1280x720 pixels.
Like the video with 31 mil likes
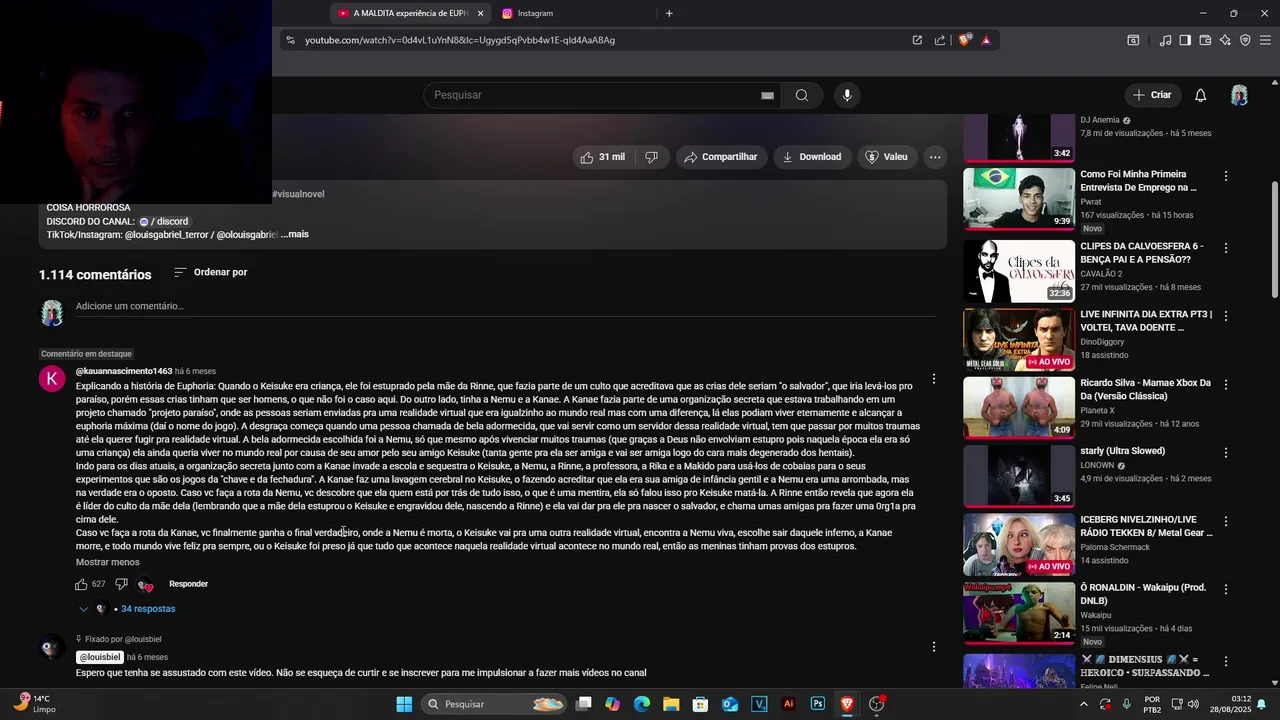[x=603, y=157]
